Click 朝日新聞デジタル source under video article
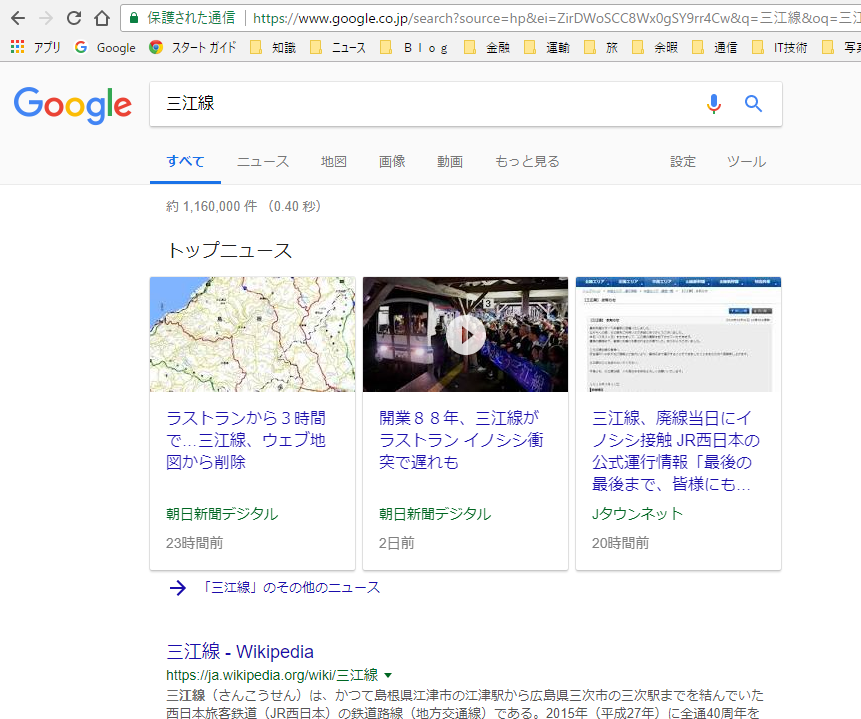 [435, 514]
